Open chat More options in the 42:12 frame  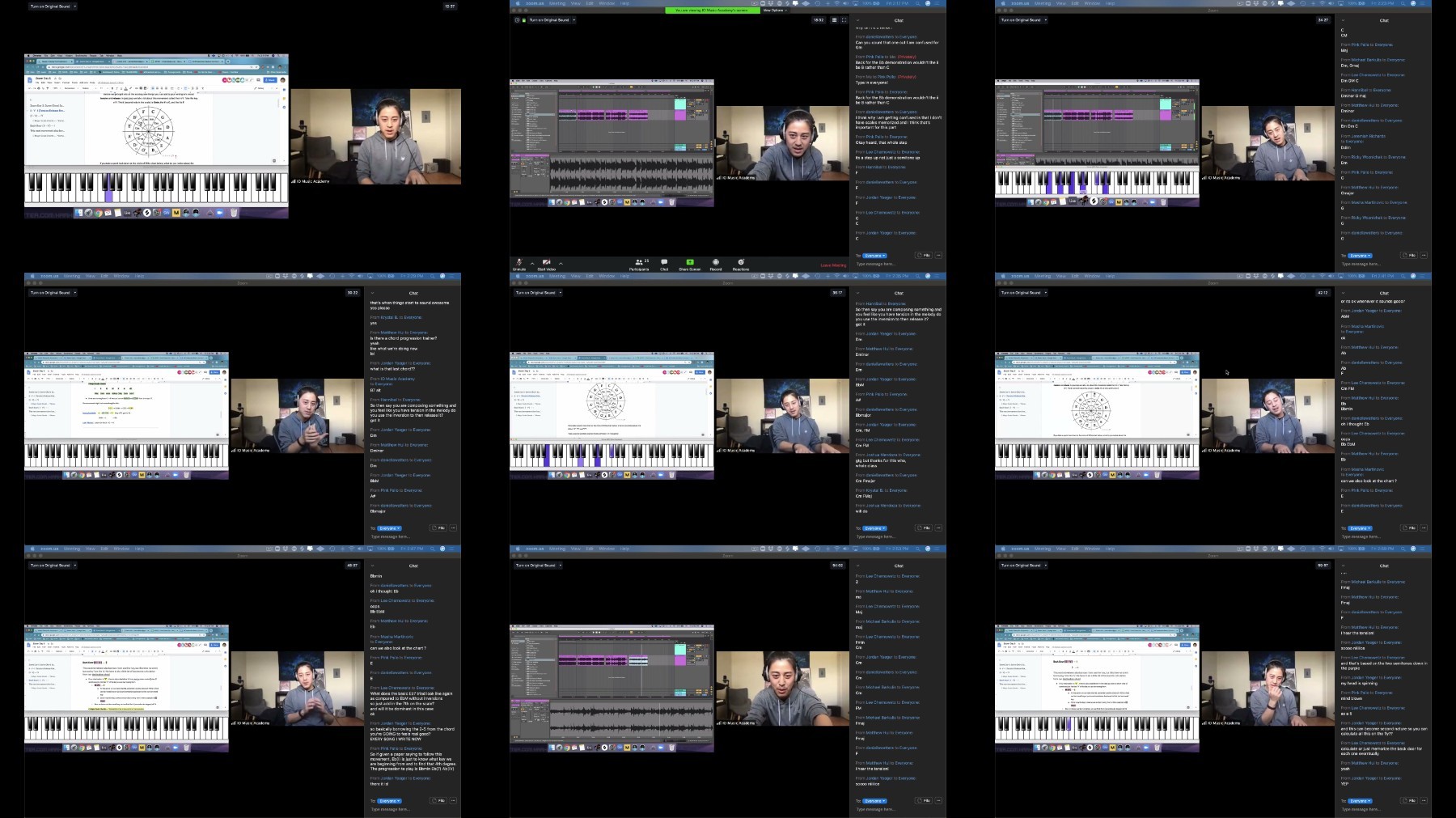tap(1424, 528)
